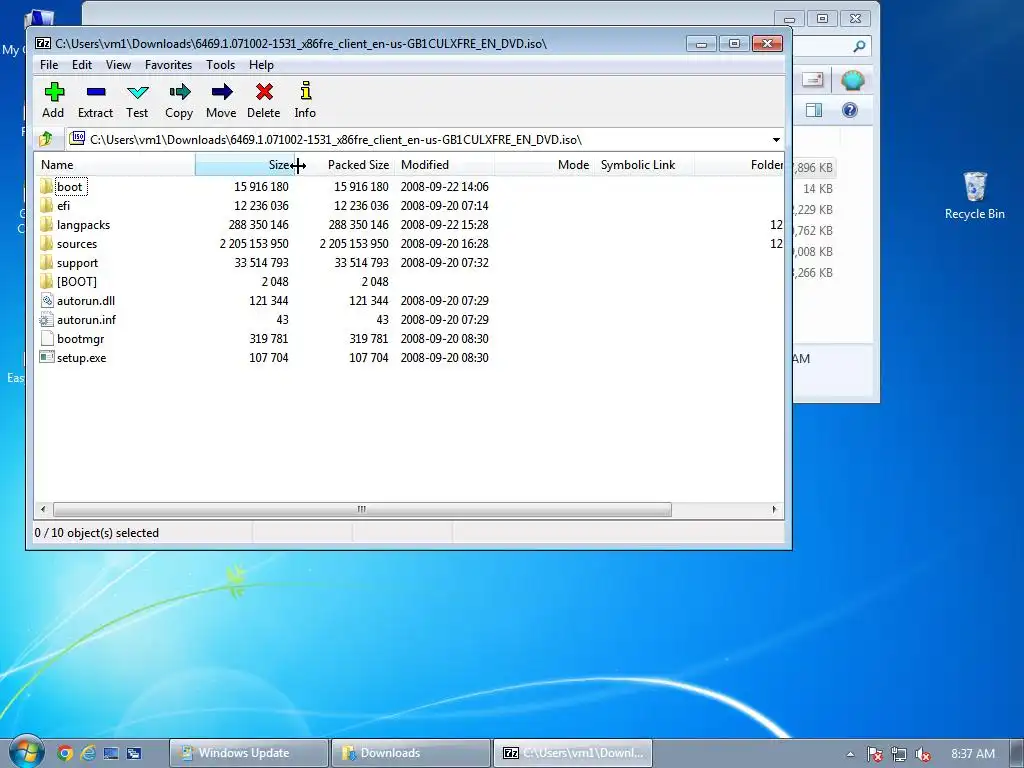The height and width of the screenshot is (768, 1024).
Task: Click the Info toolbar icon
Action: click(x=305, y=91)
